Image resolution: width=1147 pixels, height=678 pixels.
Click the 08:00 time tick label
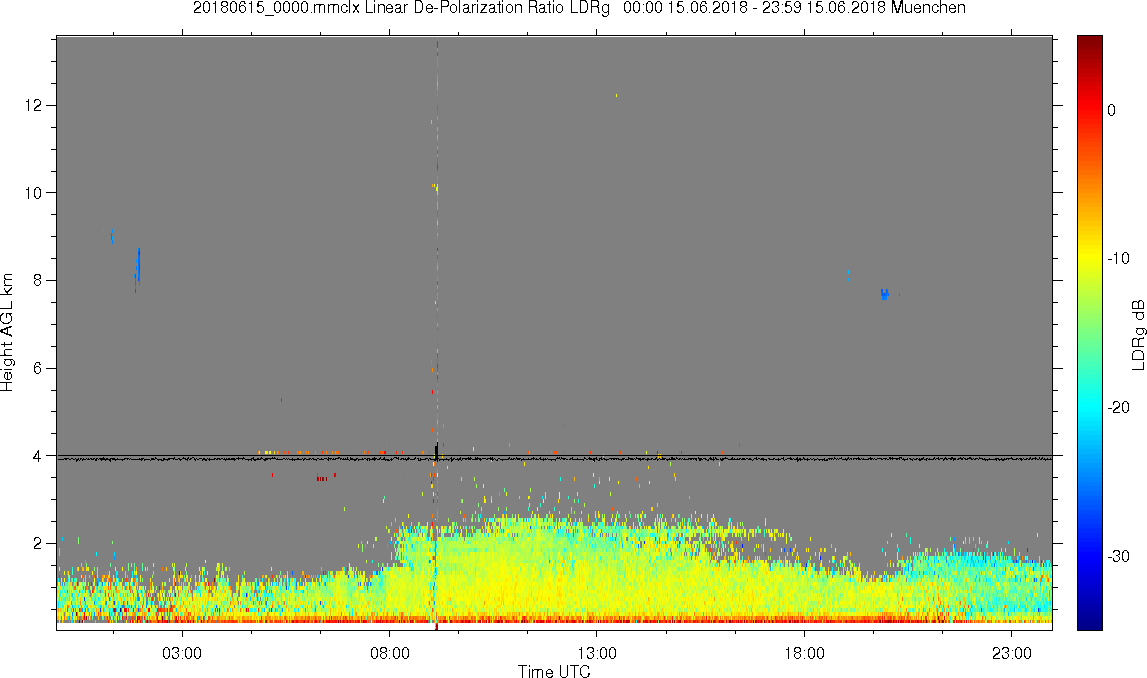tap(389, 653)
